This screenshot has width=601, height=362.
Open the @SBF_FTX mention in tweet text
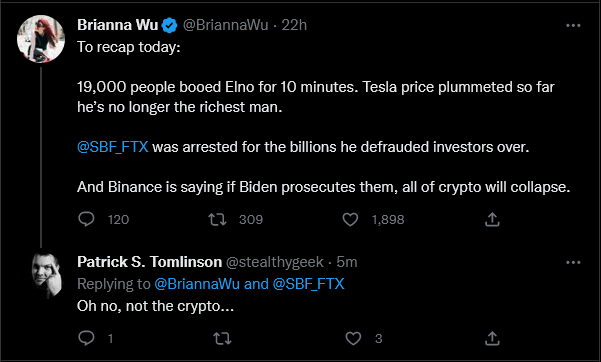click(x=113, y=147)
